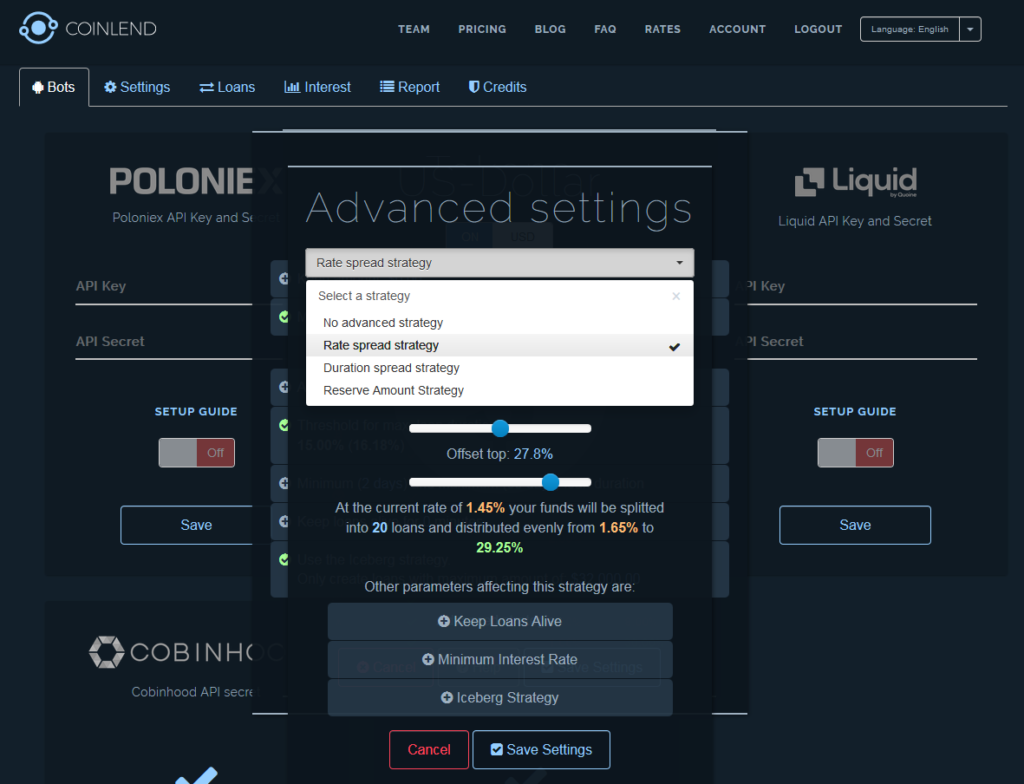Expand Keep Loans Alive parameter

[500, 621]
